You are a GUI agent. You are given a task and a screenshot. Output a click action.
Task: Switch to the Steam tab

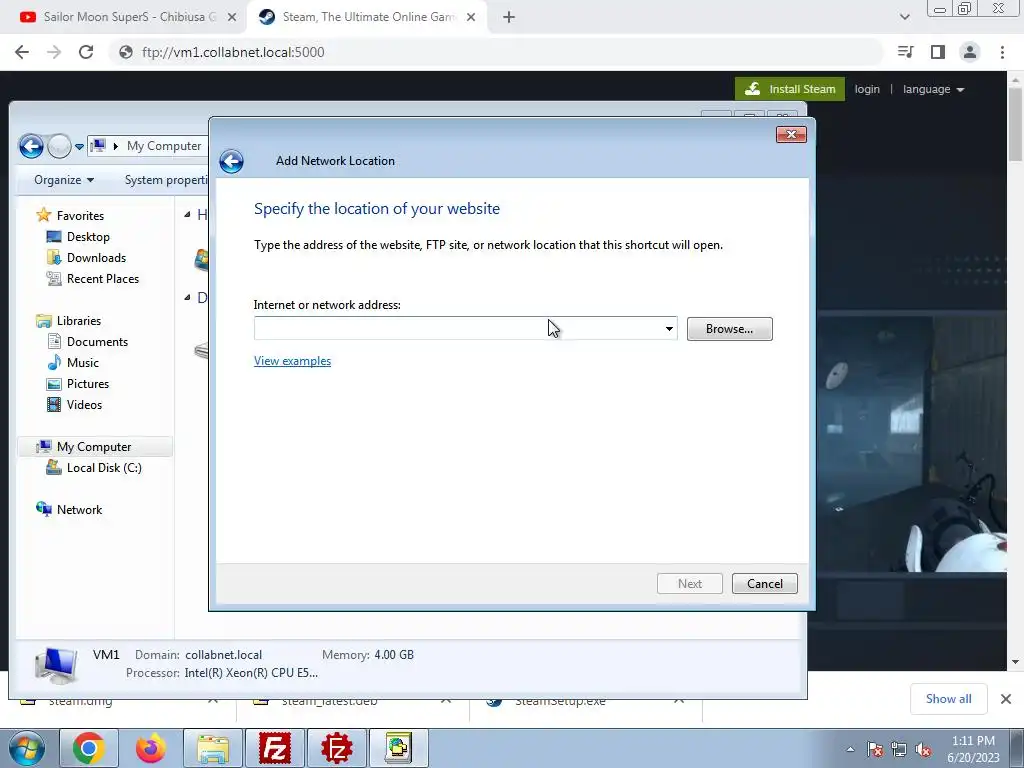pos(368,17)
